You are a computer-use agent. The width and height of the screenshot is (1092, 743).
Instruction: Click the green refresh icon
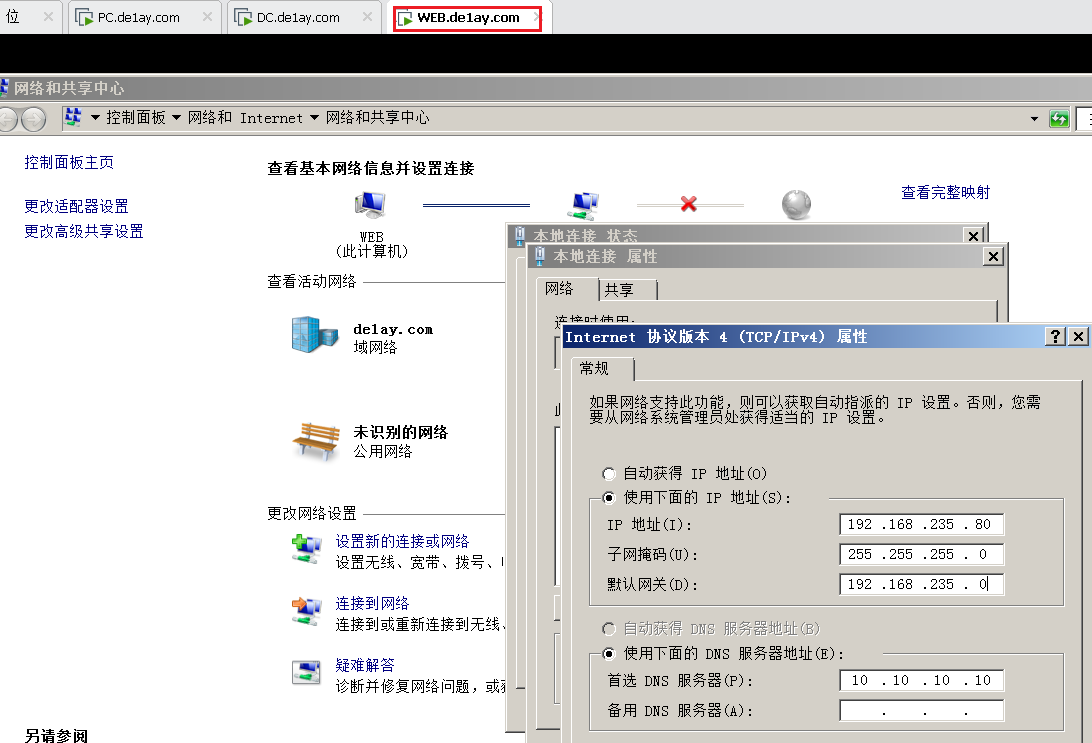(x=1059, y=119)
